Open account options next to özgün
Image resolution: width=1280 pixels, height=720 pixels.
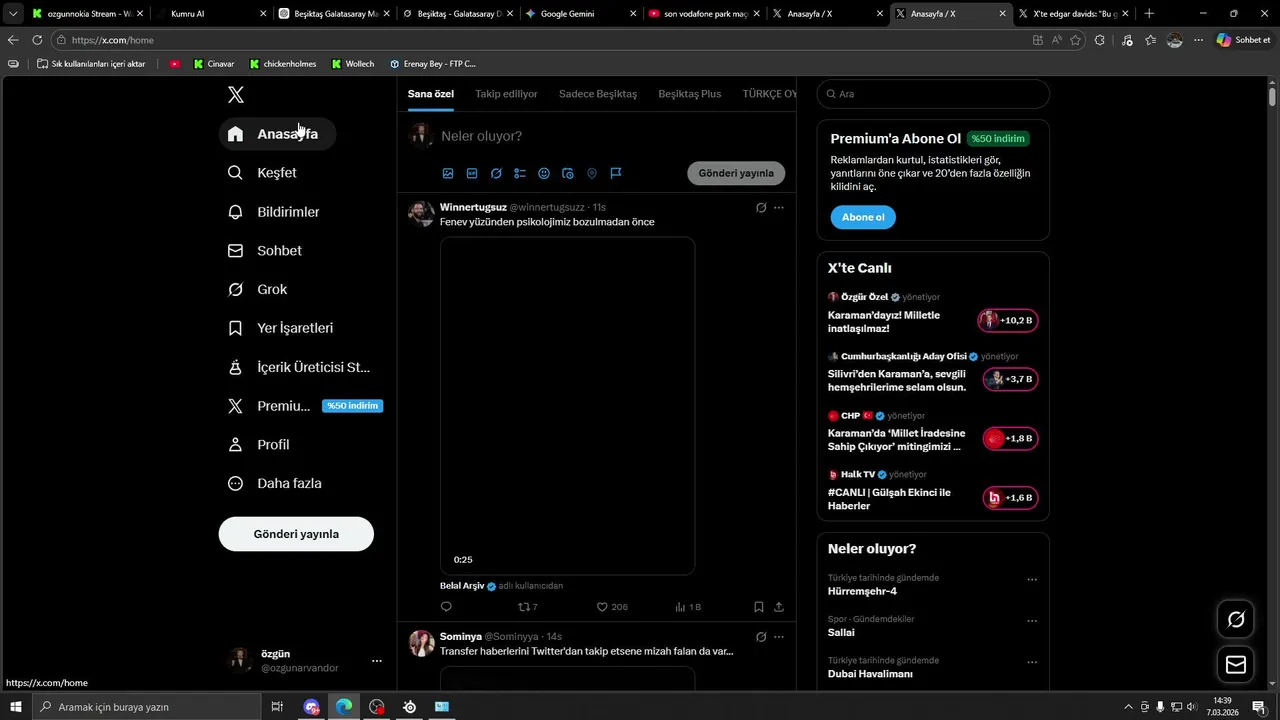(x=377, y=661)
